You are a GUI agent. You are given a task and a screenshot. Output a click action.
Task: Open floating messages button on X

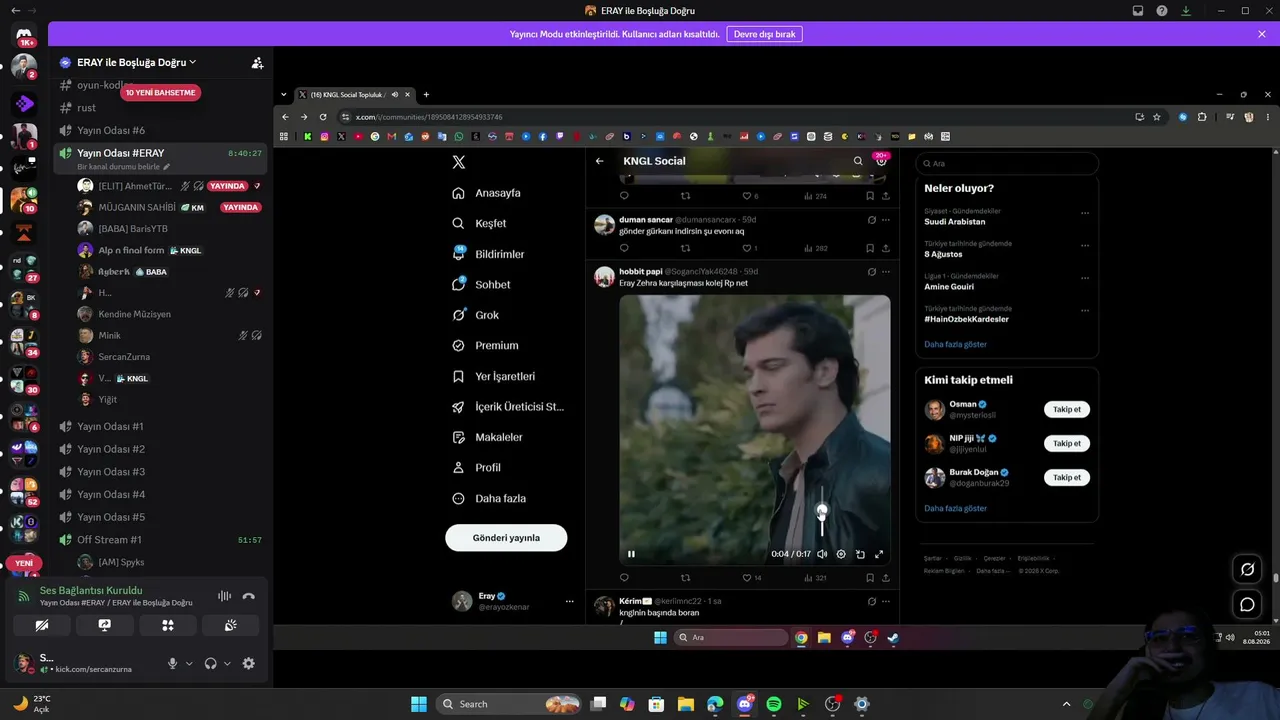1247,604
